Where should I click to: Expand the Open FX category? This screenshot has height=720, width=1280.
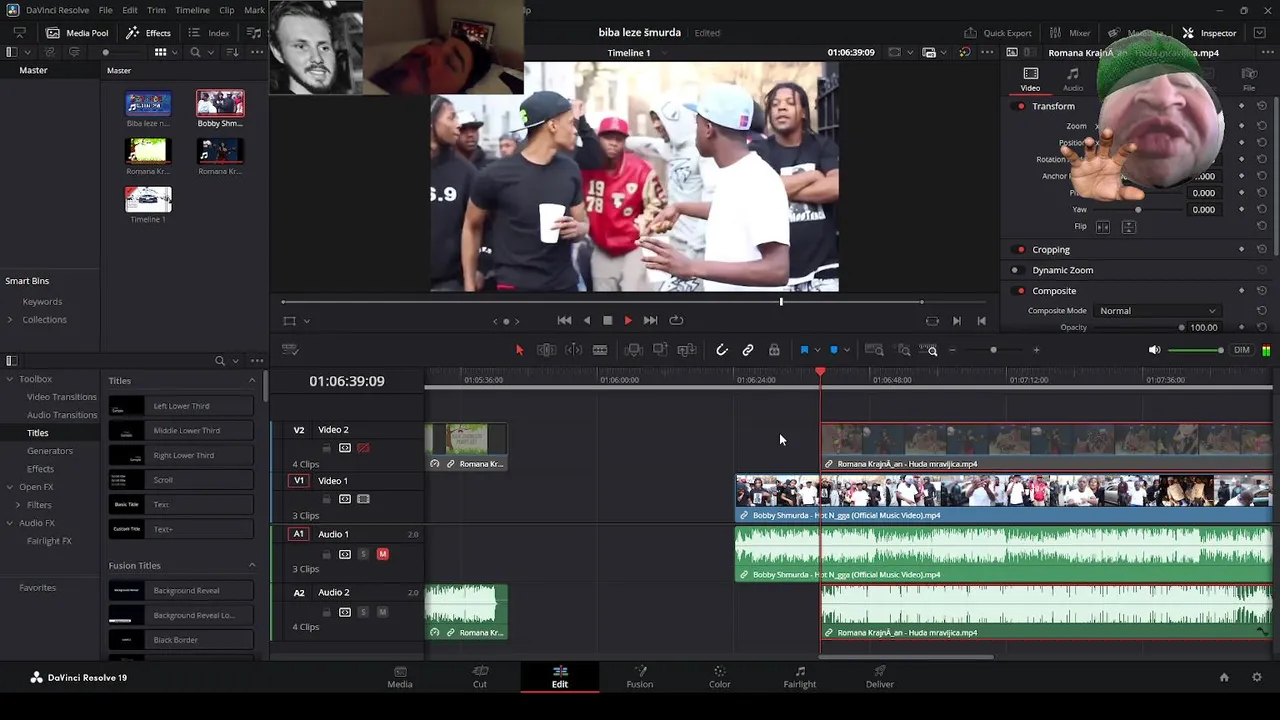(9, 487)
